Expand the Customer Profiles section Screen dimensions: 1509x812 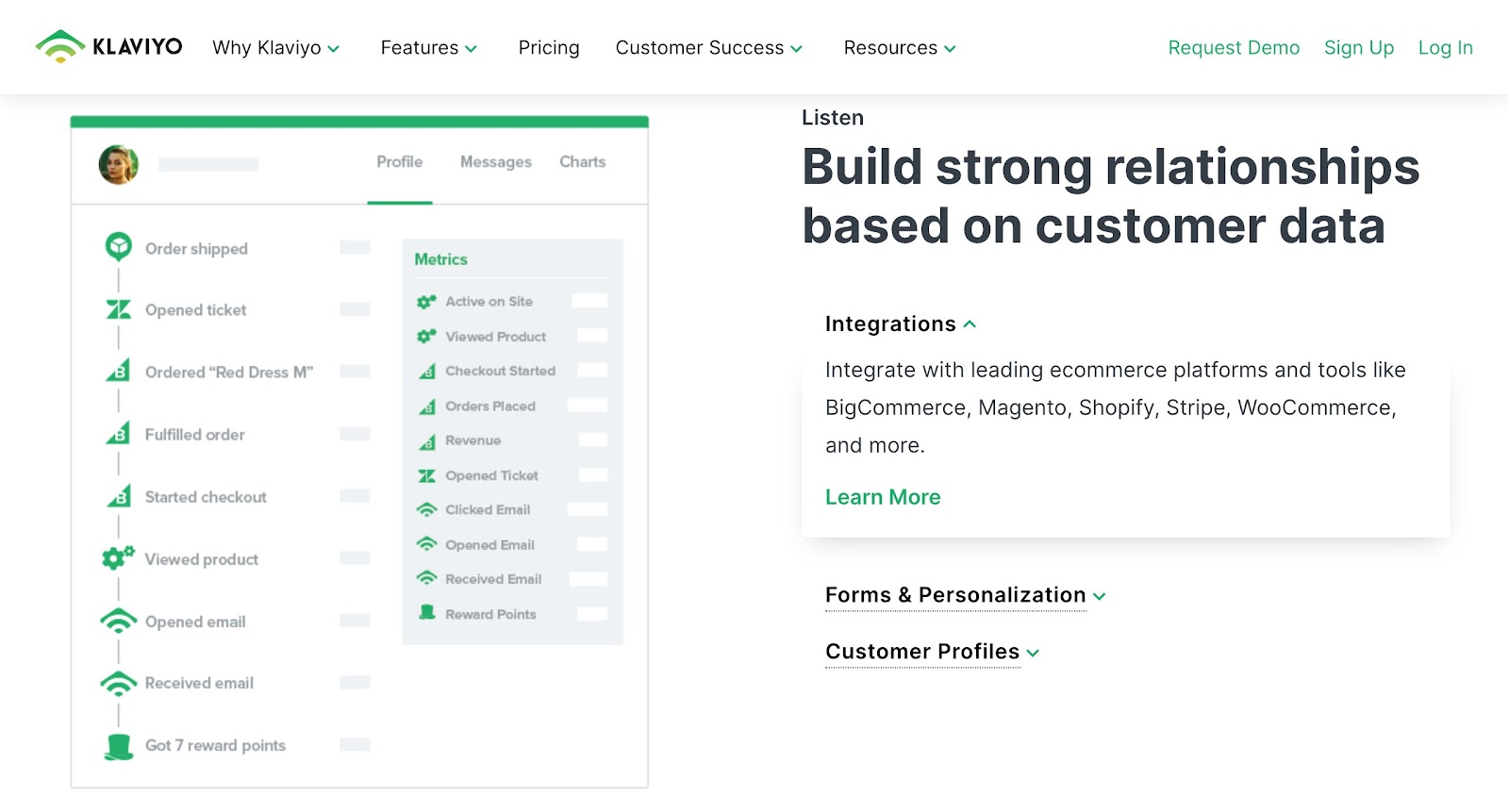click(933, 652)
